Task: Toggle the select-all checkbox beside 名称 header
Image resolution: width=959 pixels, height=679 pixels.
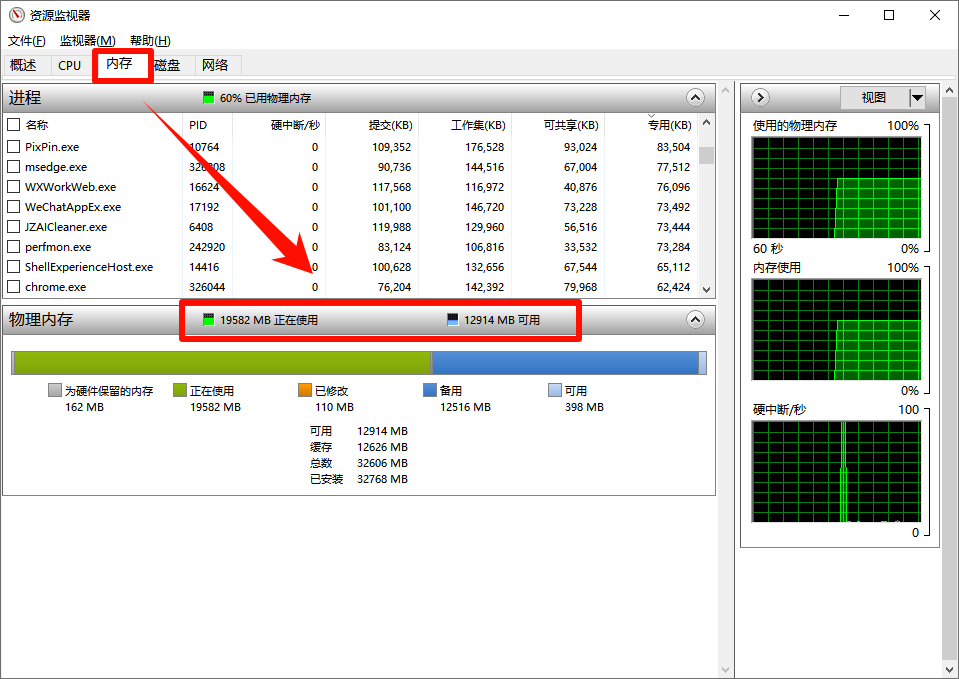Action: (14, 125)
